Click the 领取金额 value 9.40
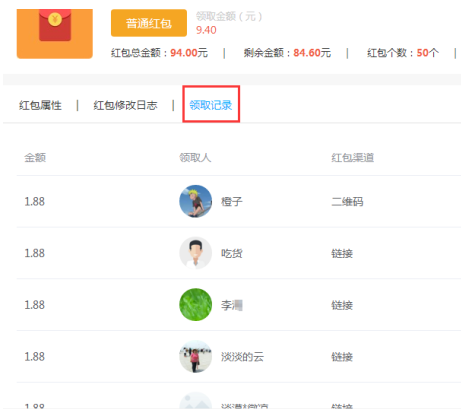Screen dimensions: 461x409 click(206, 30)
